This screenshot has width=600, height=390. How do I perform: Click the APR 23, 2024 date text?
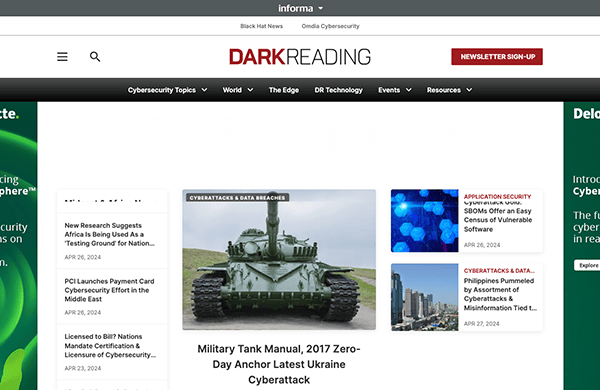click(x=83, y=368)
